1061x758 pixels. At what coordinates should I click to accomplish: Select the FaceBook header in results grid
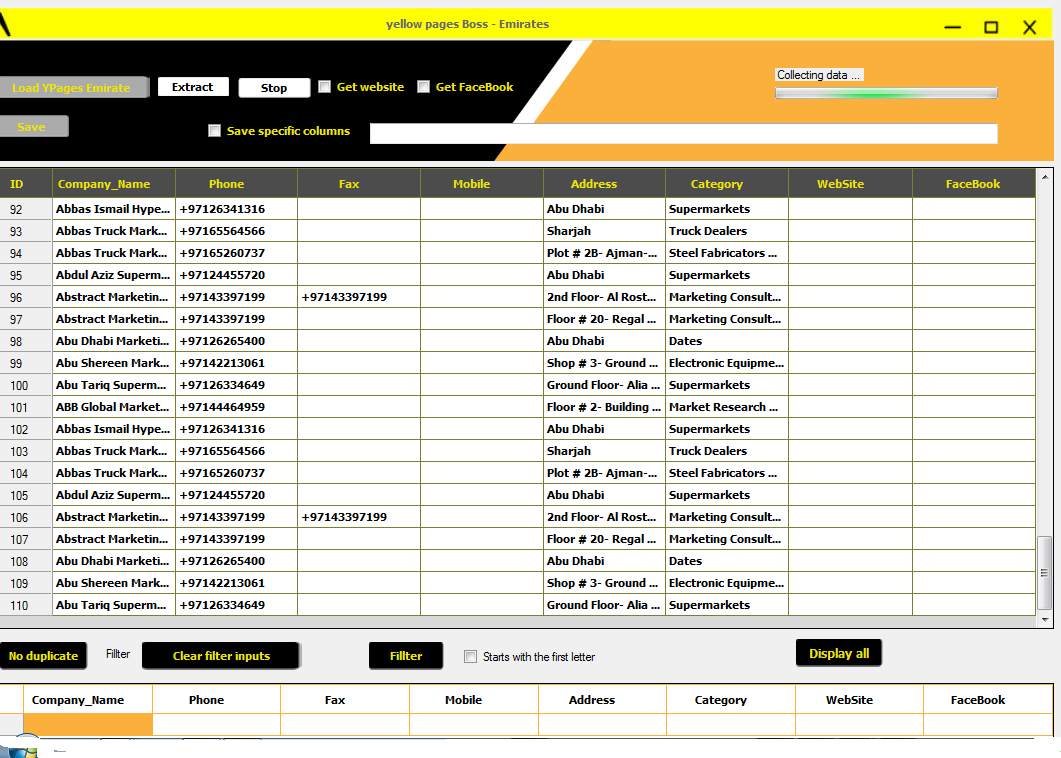pyautogui.click(x=974, y=184)
